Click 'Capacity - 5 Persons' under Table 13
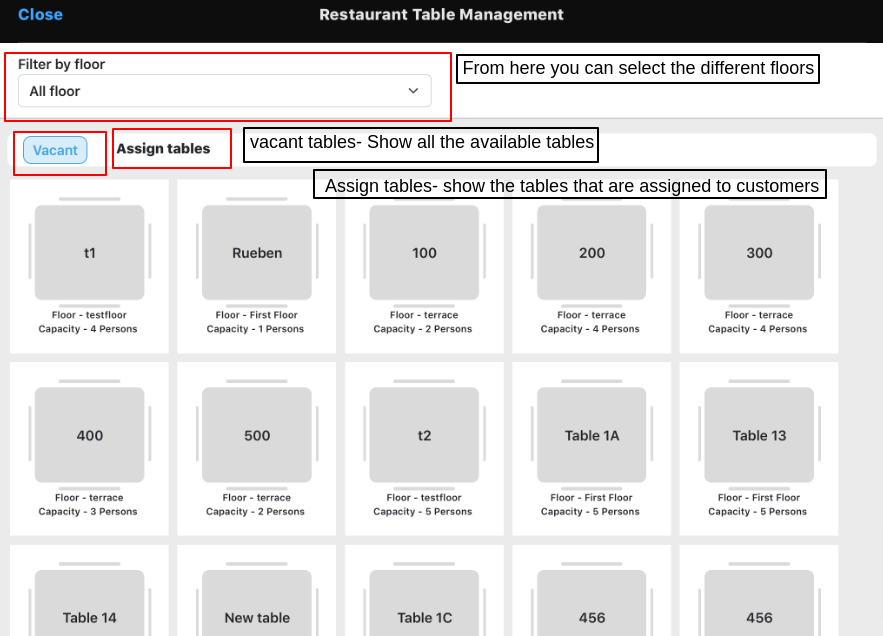Screen dimensions: 883x636 point(757,512)
